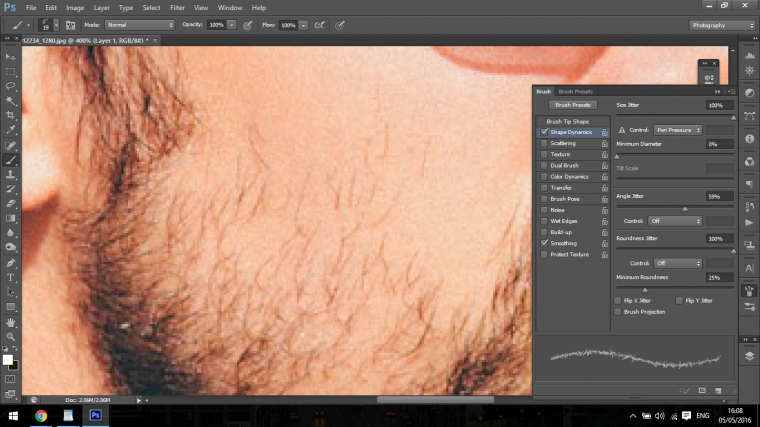
Task: Select the Rectangular Marquee tool
Action: (x=10, y=72)
